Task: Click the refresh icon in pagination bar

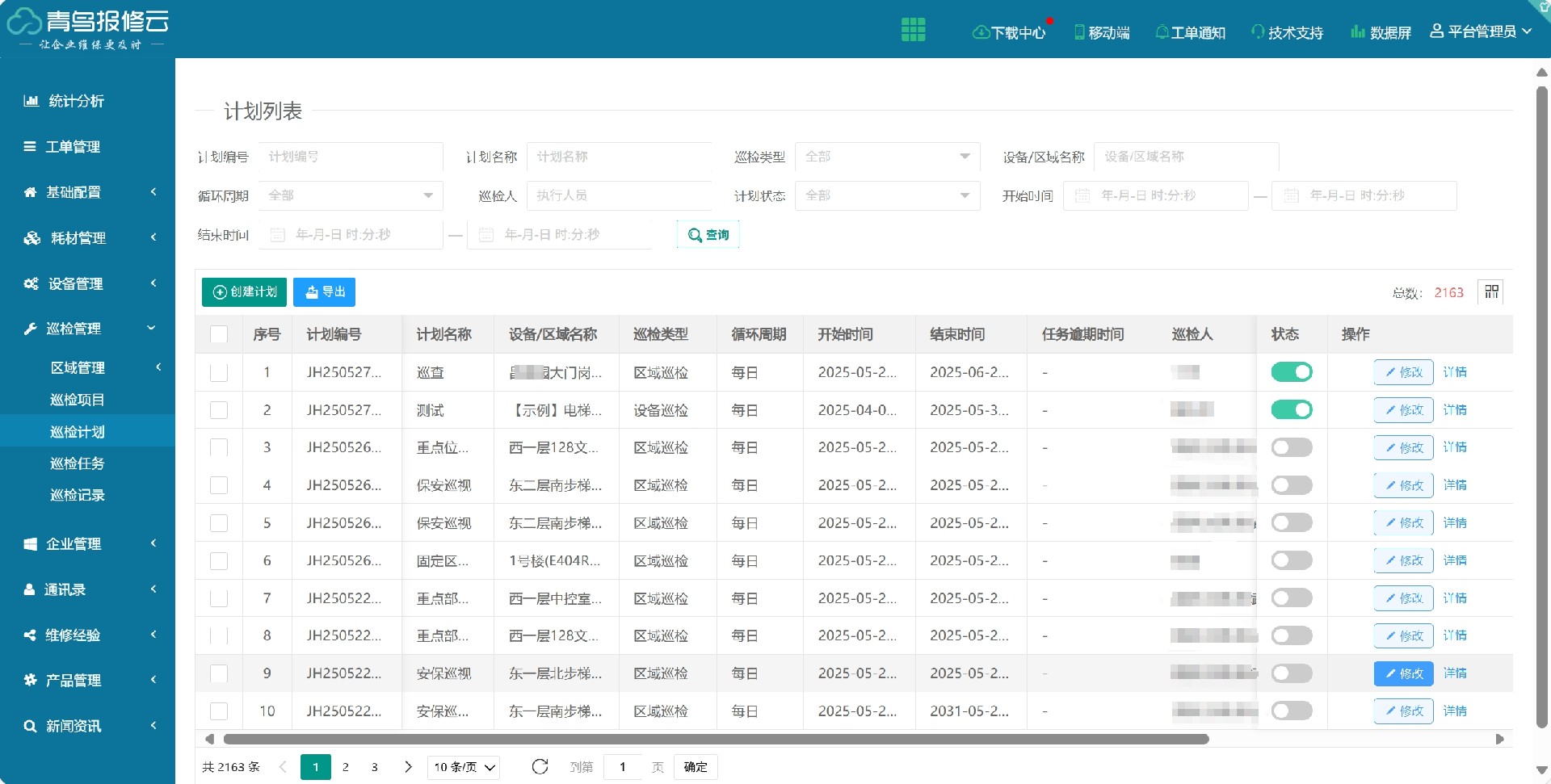Action: point(539,767)
